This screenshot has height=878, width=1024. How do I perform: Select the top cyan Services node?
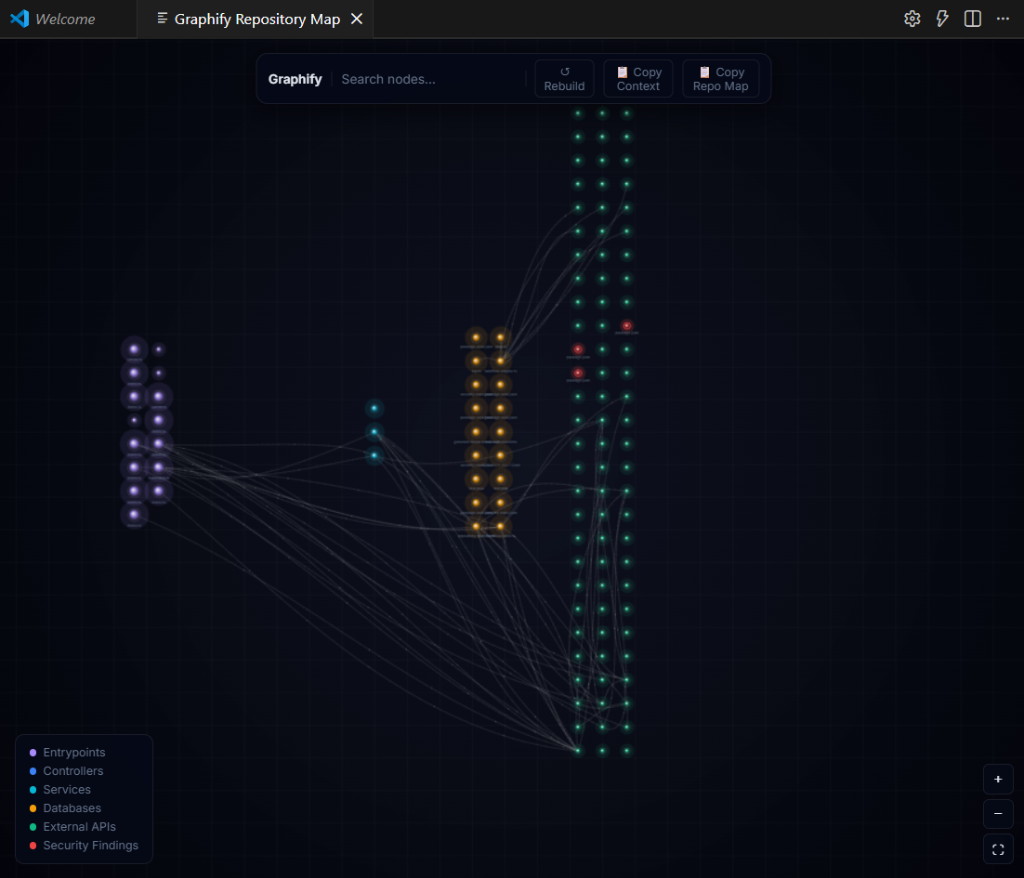[374, 408]
